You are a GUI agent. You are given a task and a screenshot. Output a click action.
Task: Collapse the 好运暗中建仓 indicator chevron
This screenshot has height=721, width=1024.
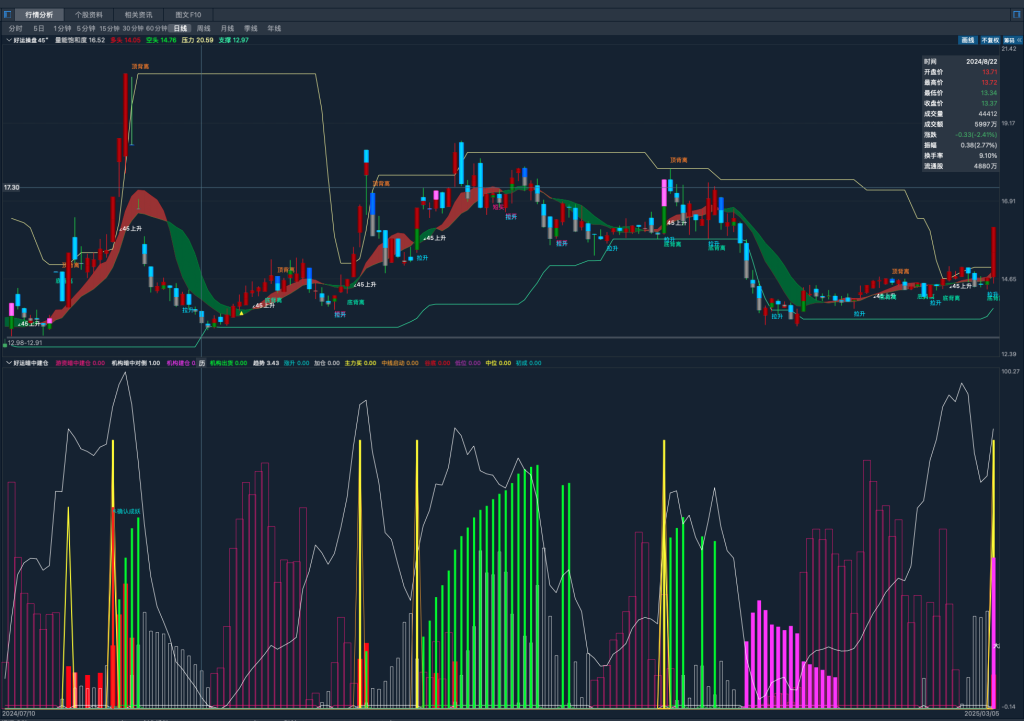[x=8, y=362]
